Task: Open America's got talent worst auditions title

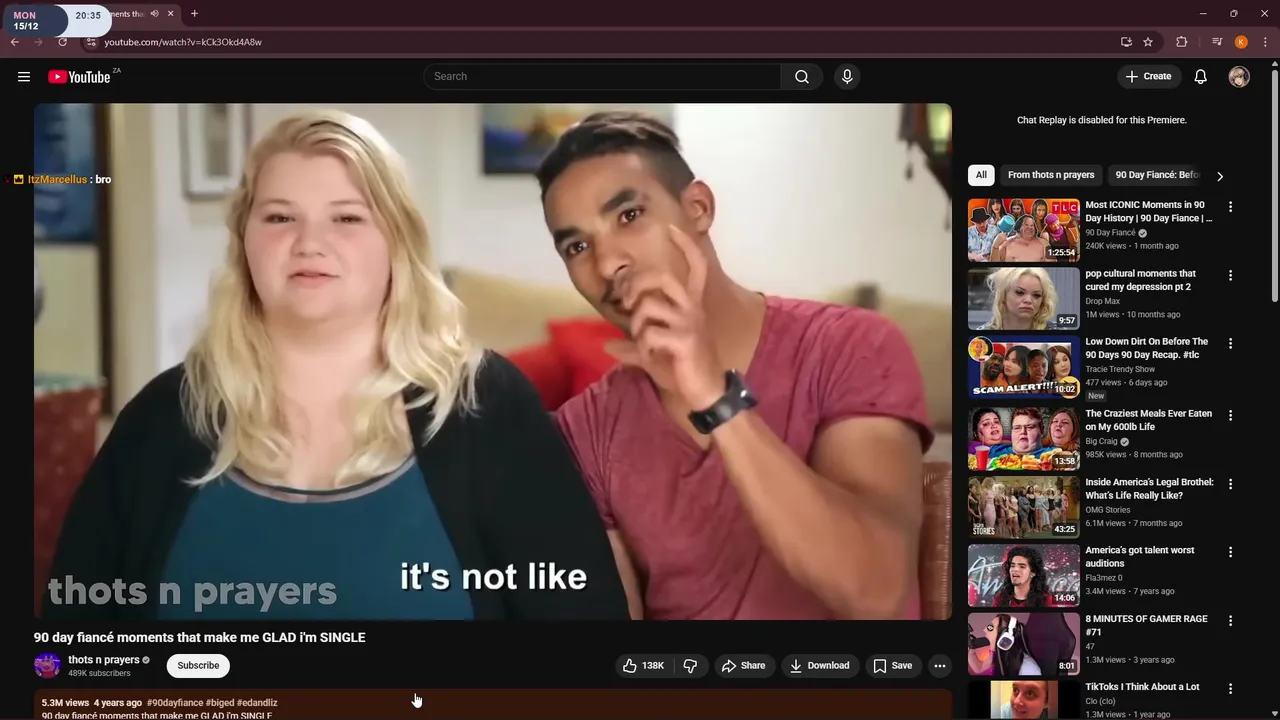Action: coord(1140,557)
